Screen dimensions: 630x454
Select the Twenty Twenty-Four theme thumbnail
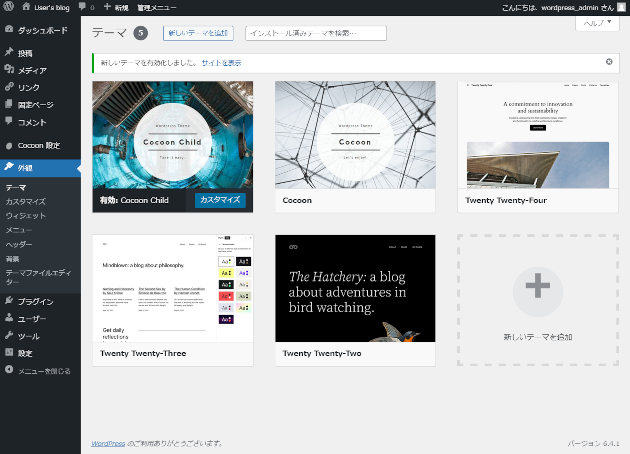point(538,135)
